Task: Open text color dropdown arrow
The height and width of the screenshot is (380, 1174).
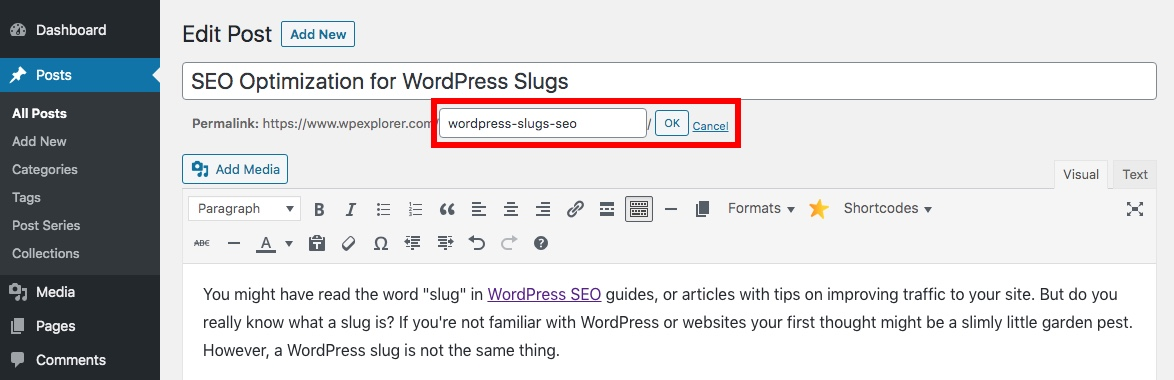Action: click(289, 243)
